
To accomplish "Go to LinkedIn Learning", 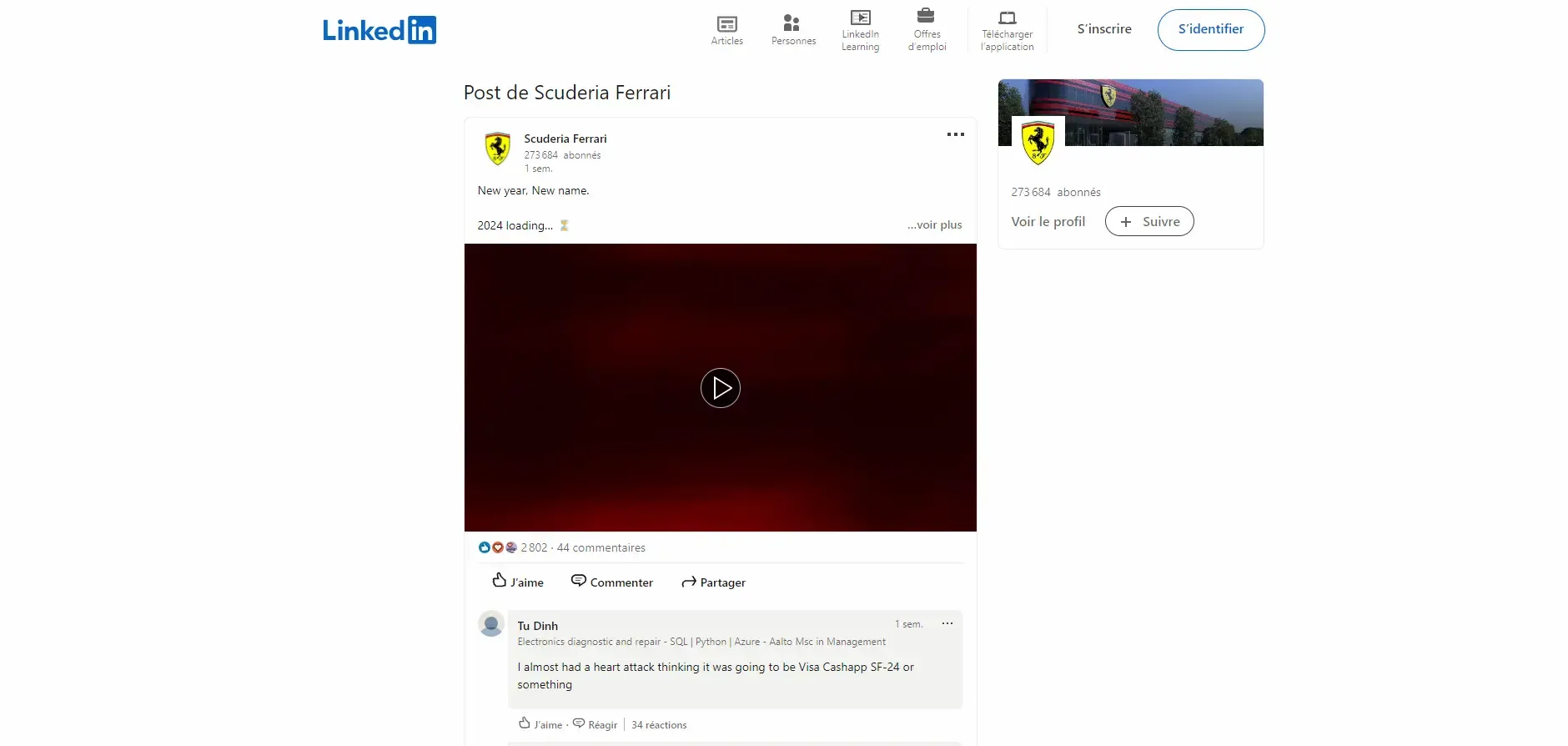I will pos(860,30).
